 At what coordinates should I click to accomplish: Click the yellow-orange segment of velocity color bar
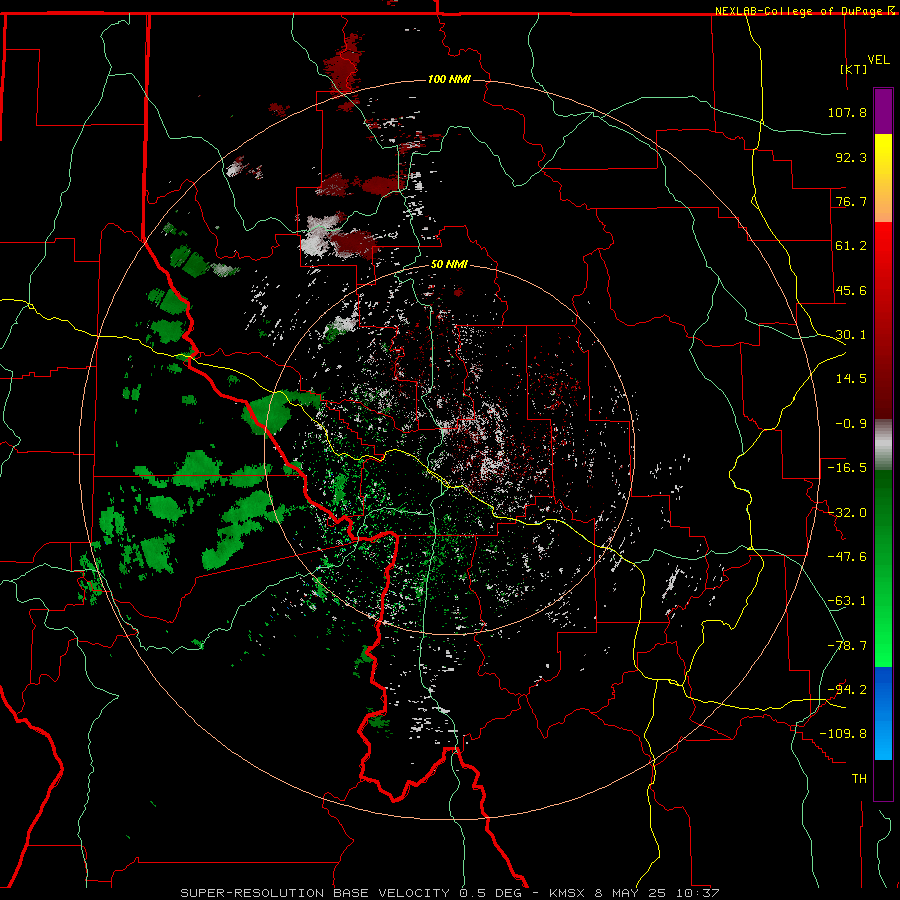pos(883,178)
